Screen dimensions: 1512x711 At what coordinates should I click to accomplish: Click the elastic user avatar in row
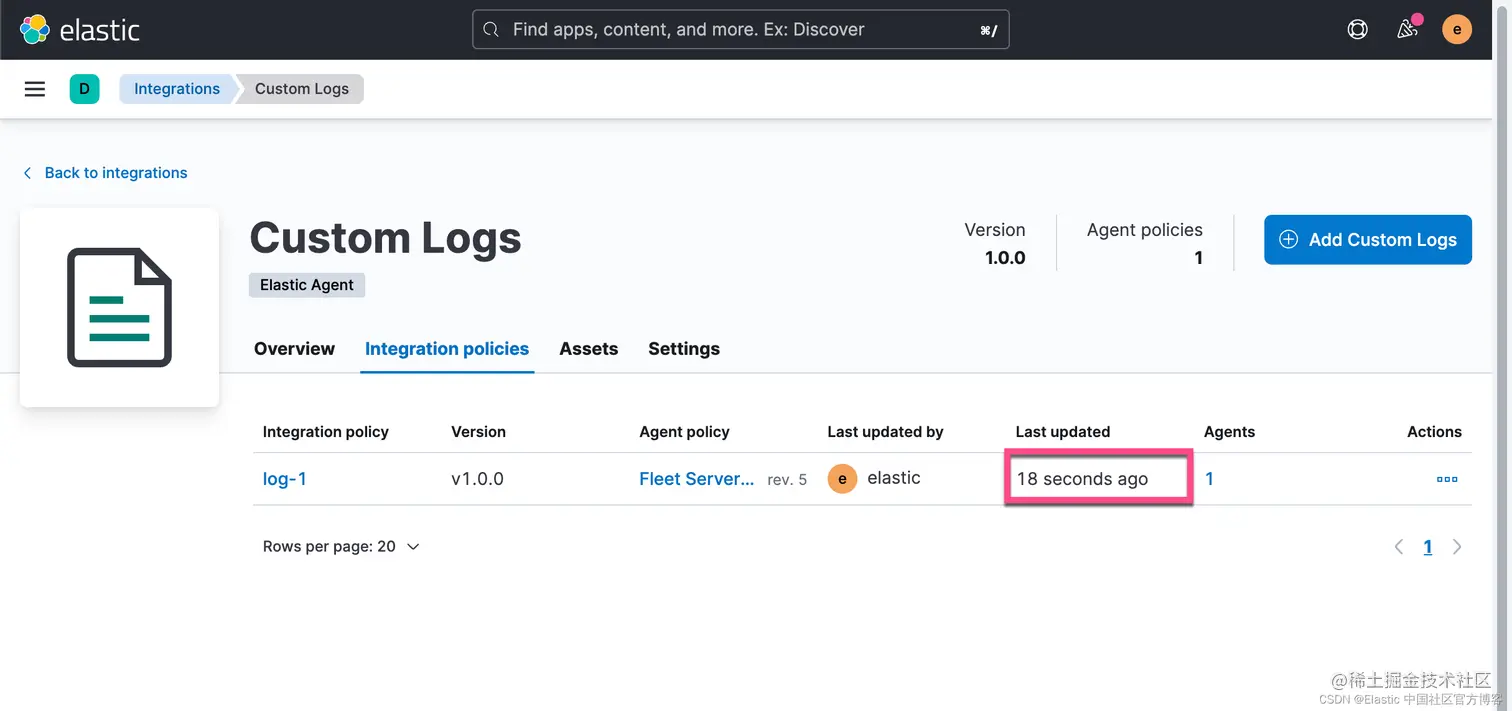(x=842, y=479)
